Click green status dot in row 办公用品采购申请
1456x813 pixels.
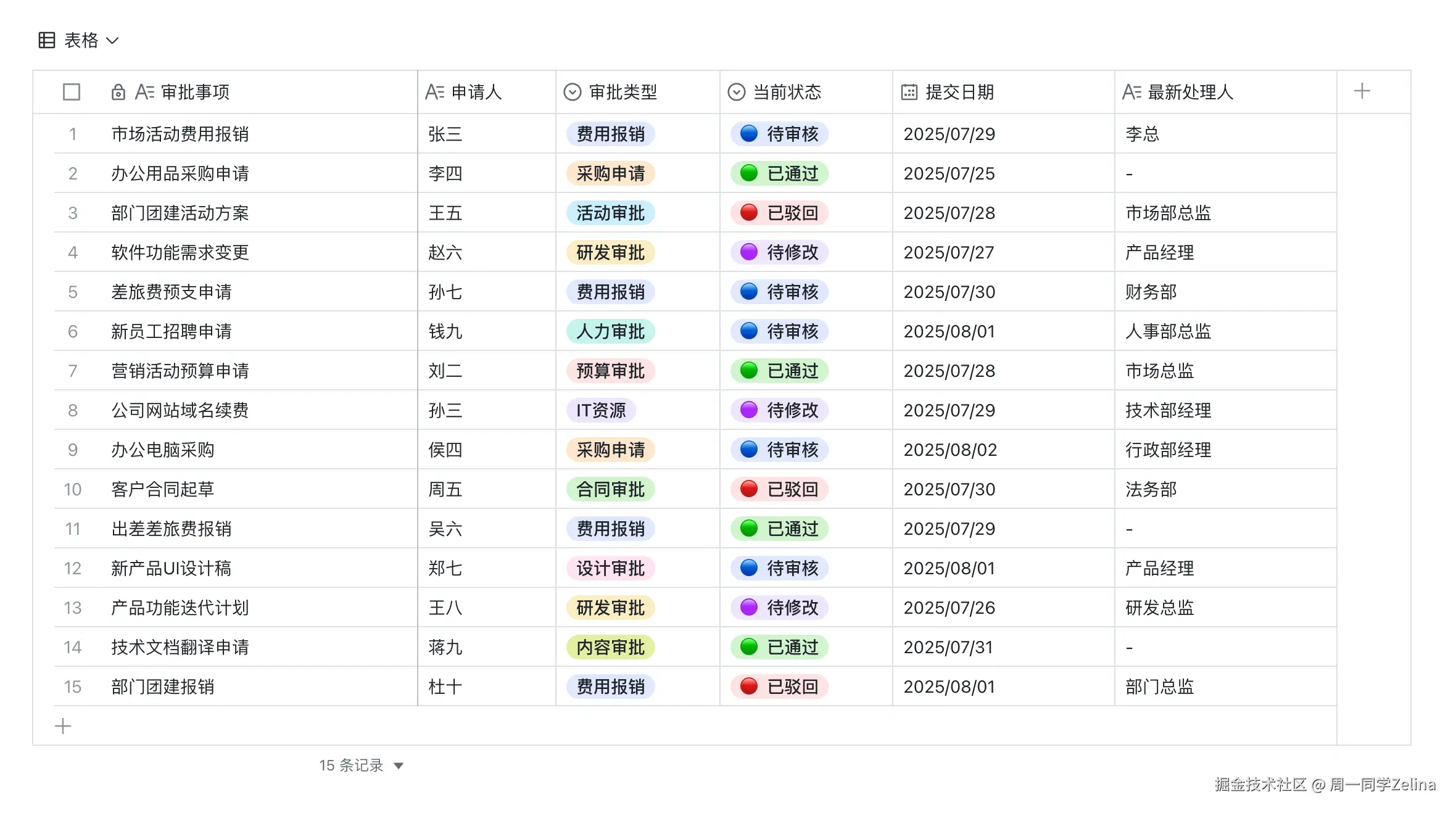tap(749, 173)
